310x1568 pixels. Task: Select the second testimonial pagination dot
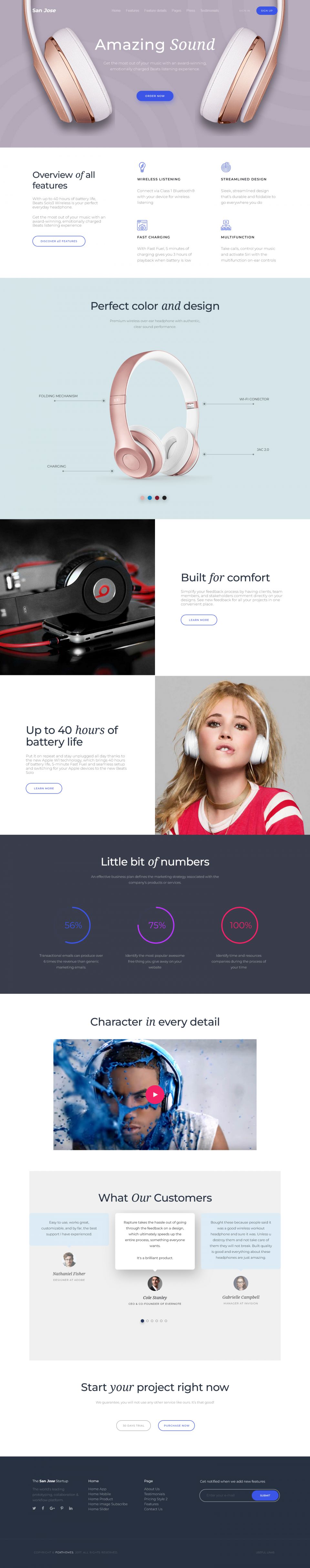pos(147,1321)
